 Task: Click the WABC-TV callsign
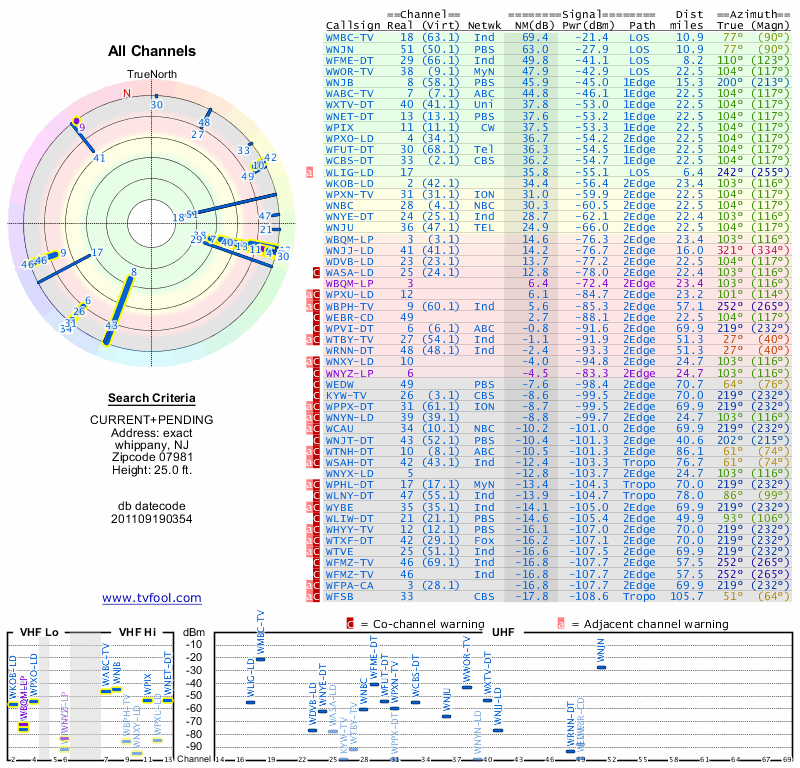pos(349,94)
